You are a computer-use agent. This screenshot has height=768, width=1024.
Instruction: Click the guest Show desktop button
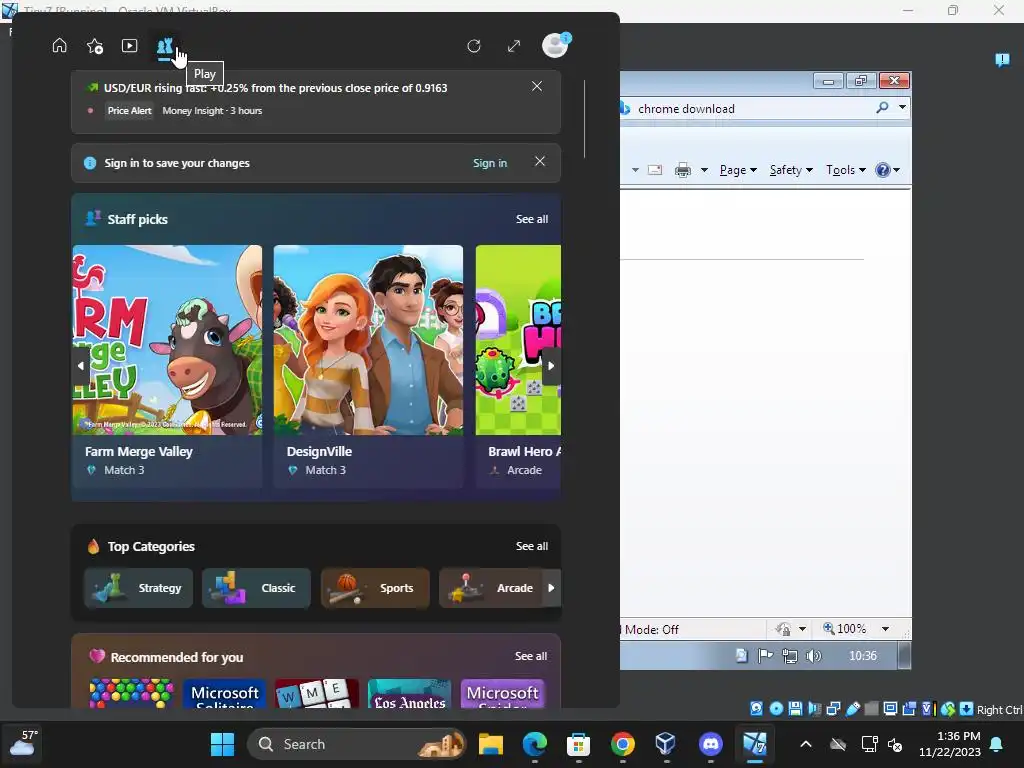point(904,656)
